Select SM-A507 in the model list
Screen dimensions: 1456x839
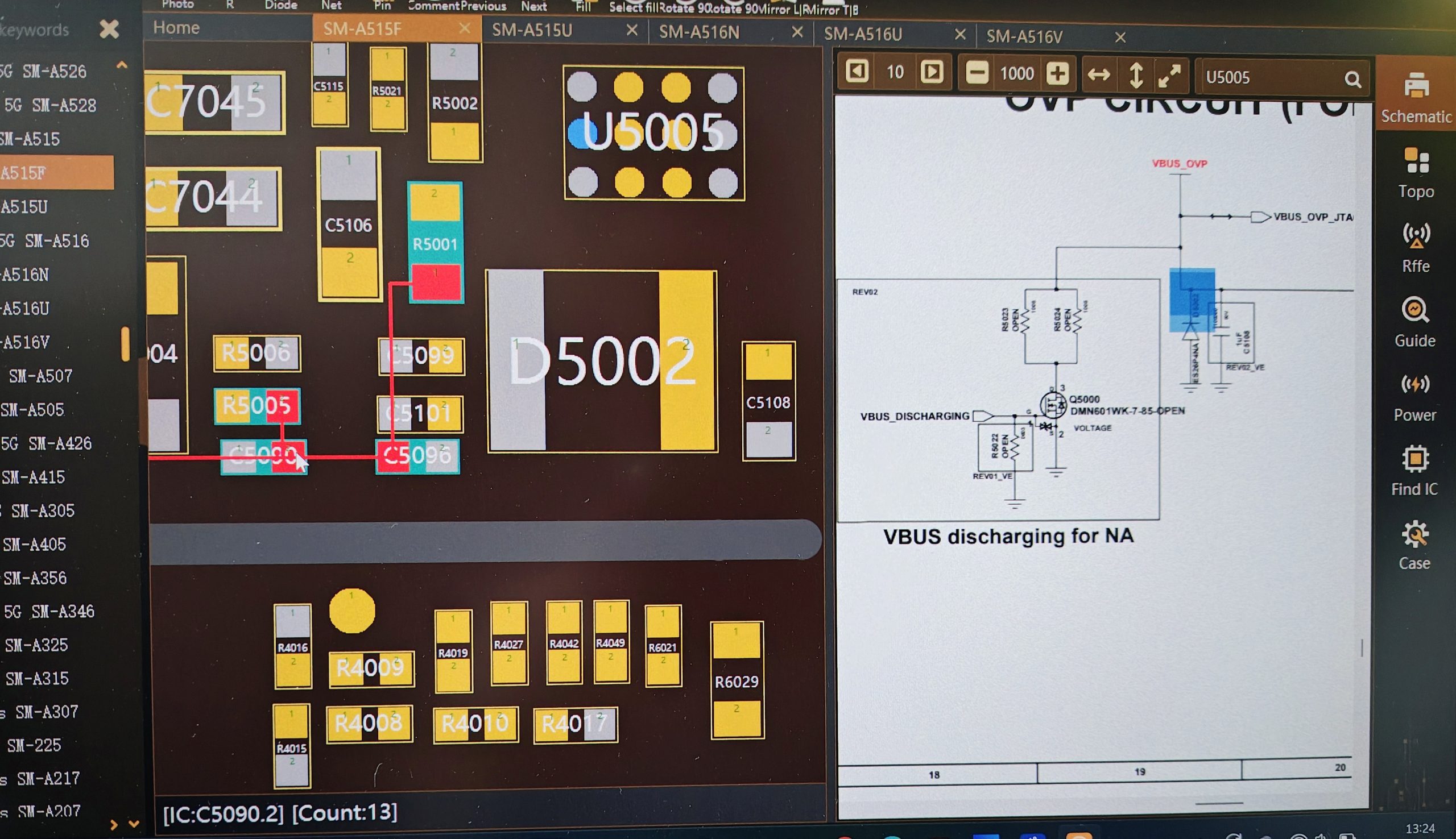click(40, 376)
